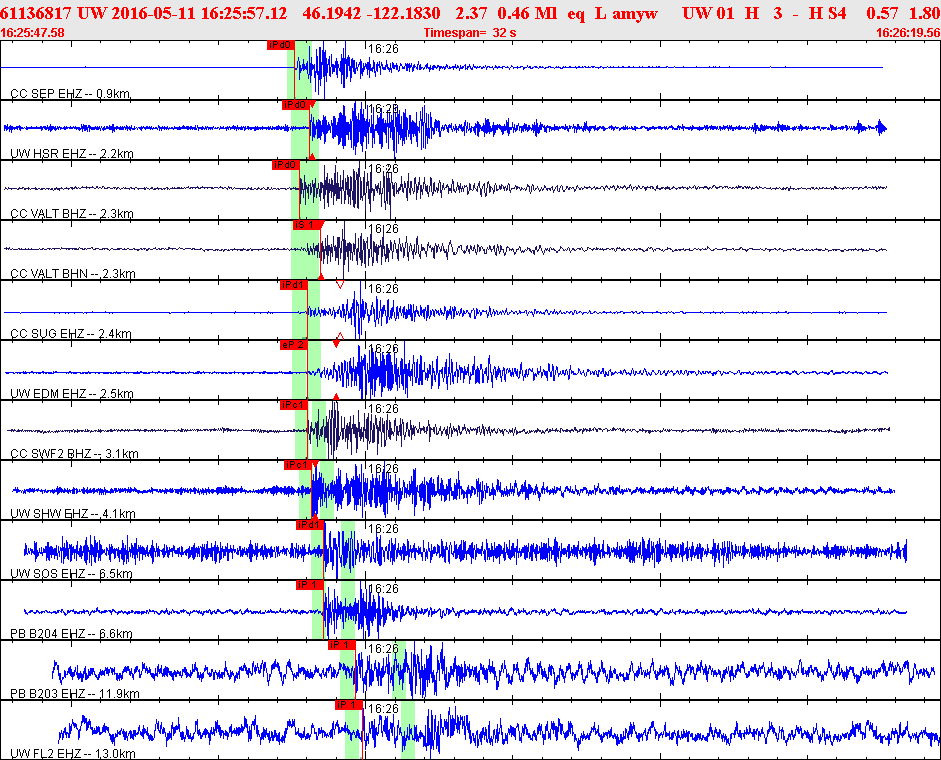Click the 16:26 time mark on SEP trace

(383, 48)
